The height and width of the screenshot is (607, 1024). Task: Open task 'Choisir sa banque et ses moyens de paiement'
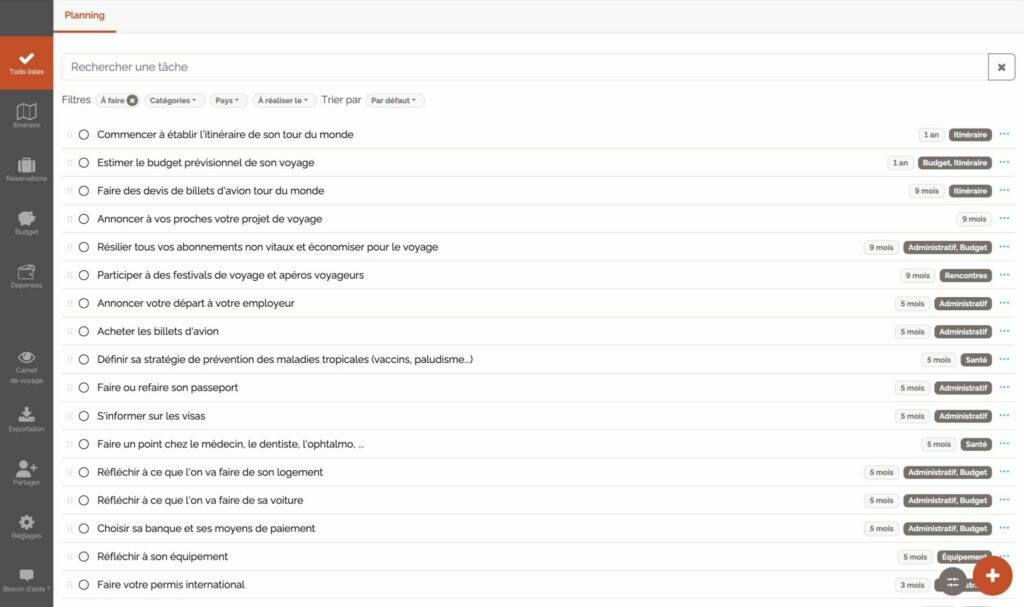point(206,529)
